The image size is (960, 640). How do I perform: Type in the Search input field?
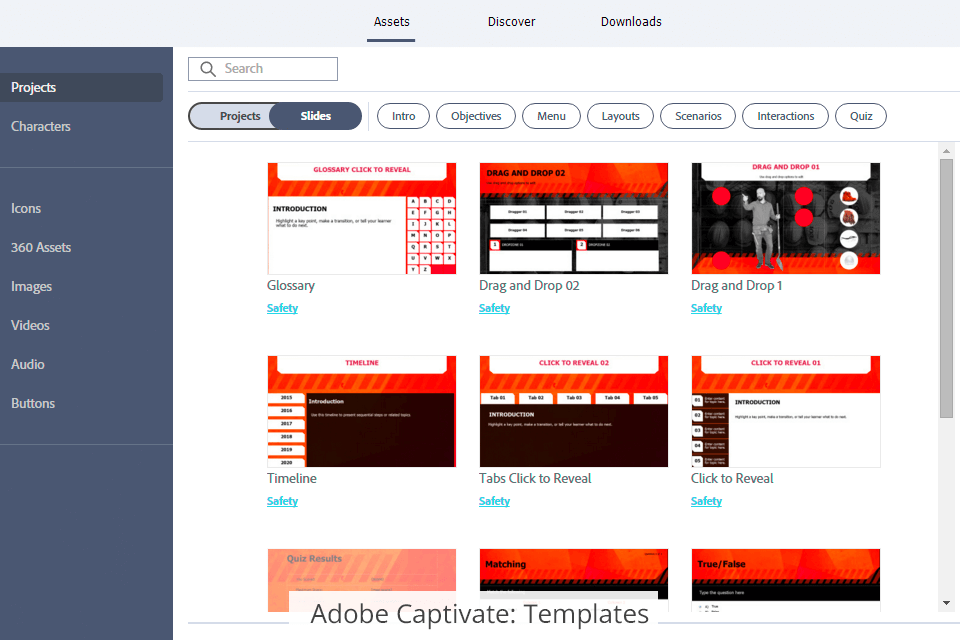click(278, 69)
